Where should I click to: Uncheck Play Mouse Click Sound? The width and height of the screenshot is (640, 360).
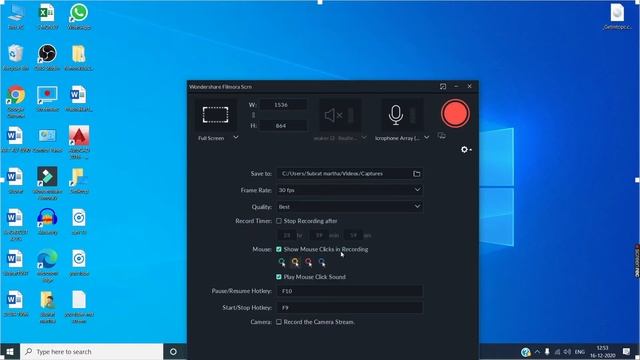[279, 277]
